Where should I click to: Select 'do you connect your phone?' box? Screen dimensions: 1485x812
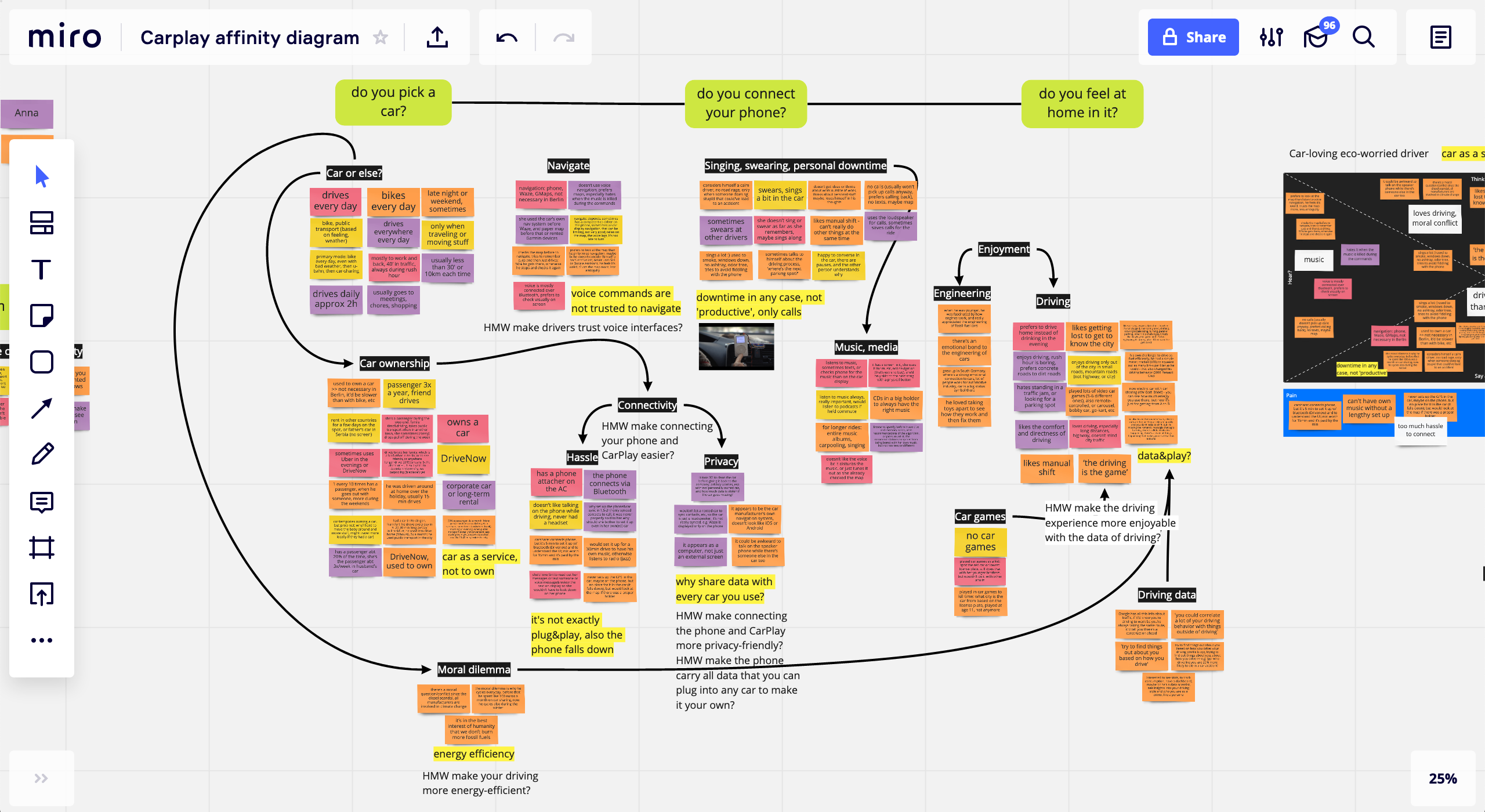[746, 103]
